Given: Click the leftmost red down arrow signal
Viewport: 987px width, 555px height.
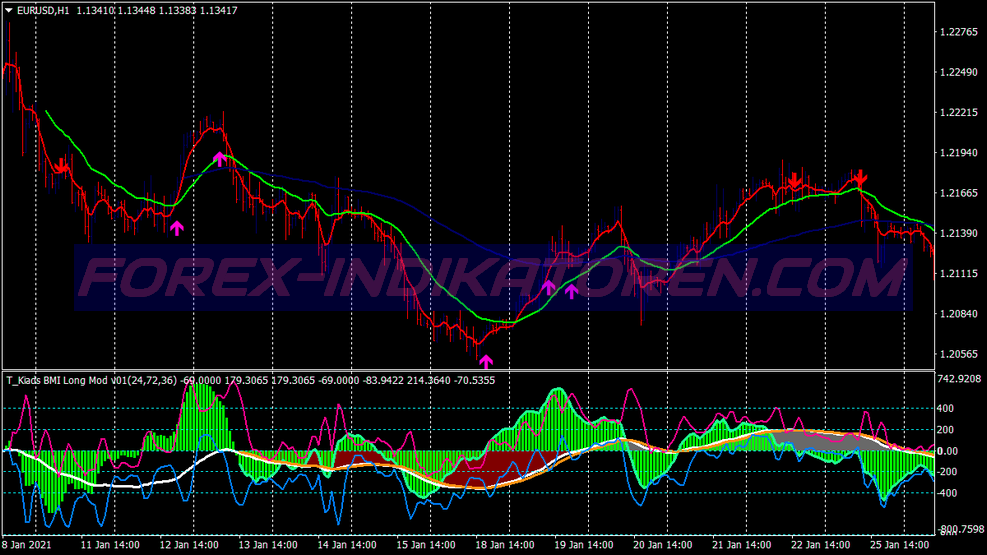Looking at the screenshot, I should click(61, 165).
